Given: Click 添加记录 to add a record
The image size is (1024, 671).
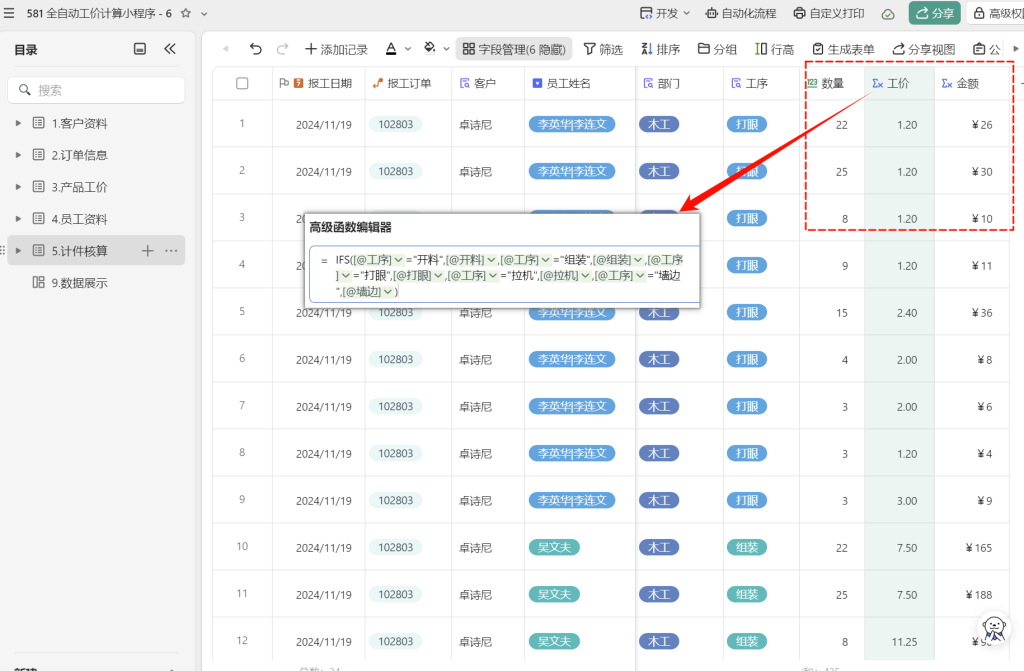Looking at the screenshot, I should [x=336, y=49].
